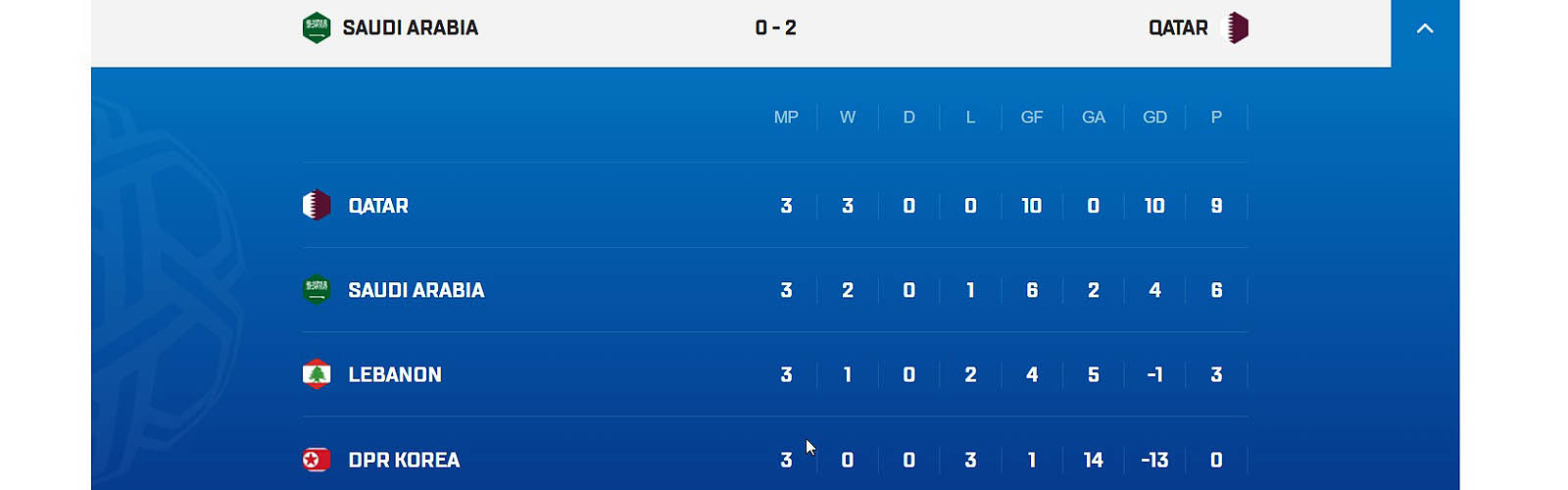Click DPR Korea flag icon in standings
Viewport: 1568px width, 490px height.
click(x=317, y=459)
